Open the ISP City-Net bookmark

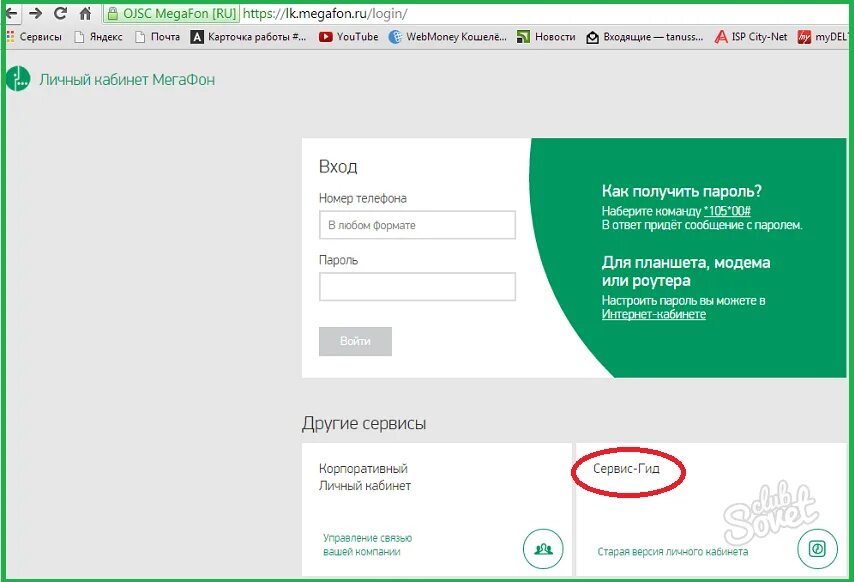point(751,37)
